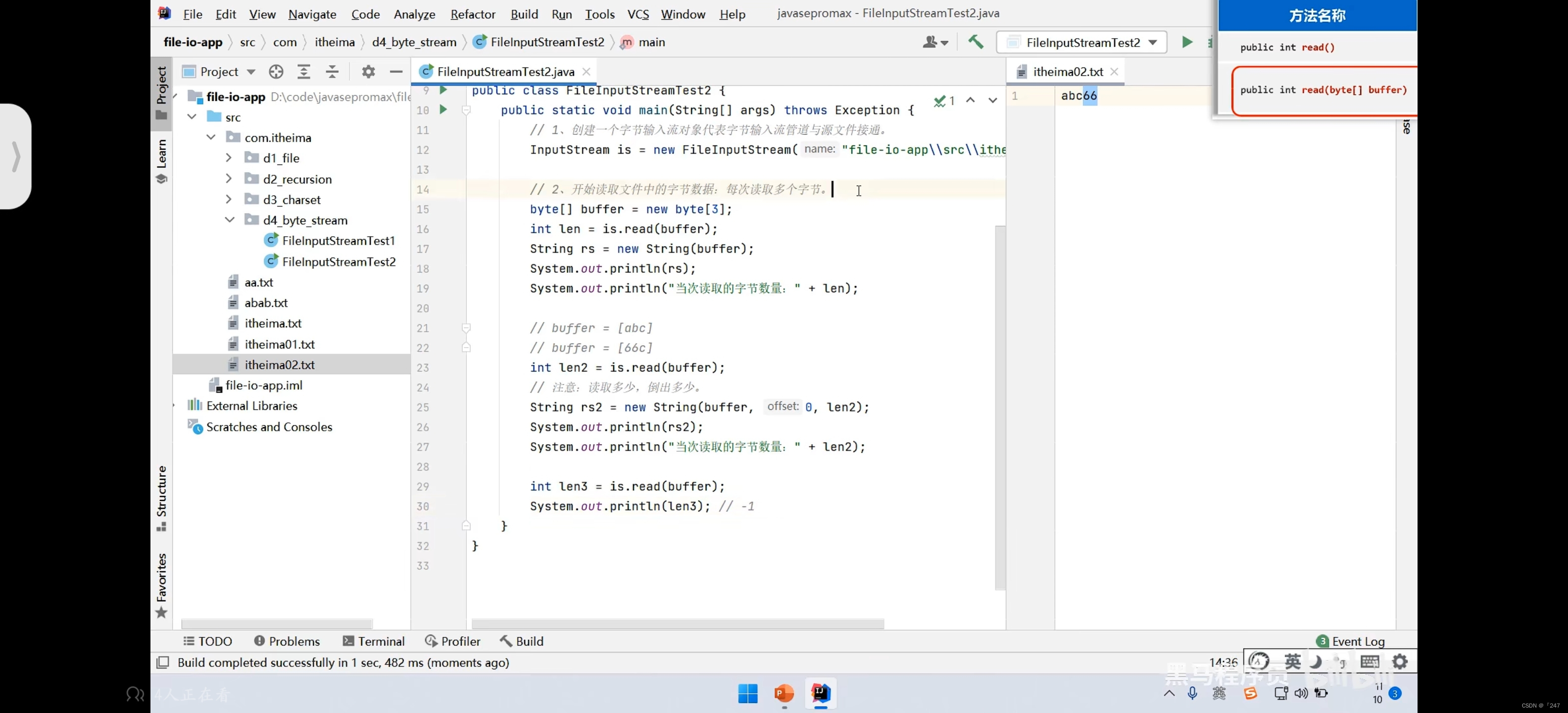Expand all in Project panel
This screenshot has height=713, width=1568.
tap(304, 72)
